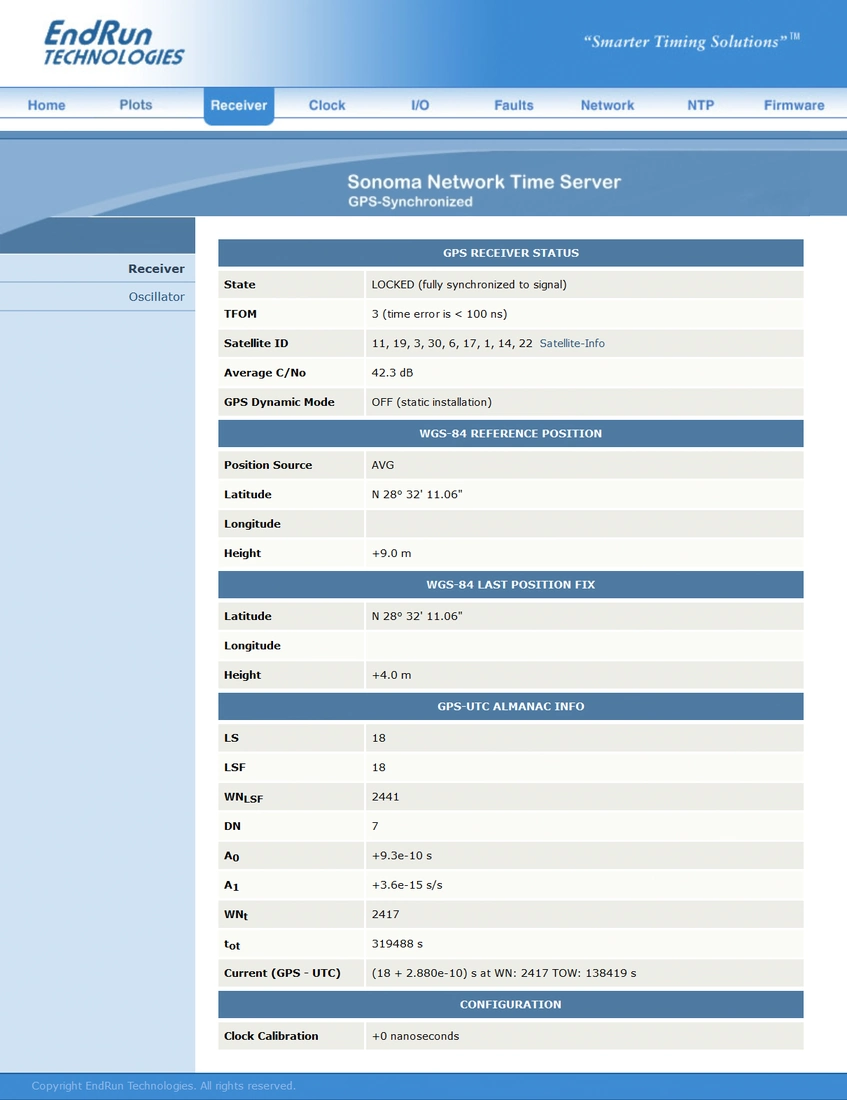Click the CONFIGURATION section header
Viewport: 847px width, 1100px height.
(x=511, y=1005)
